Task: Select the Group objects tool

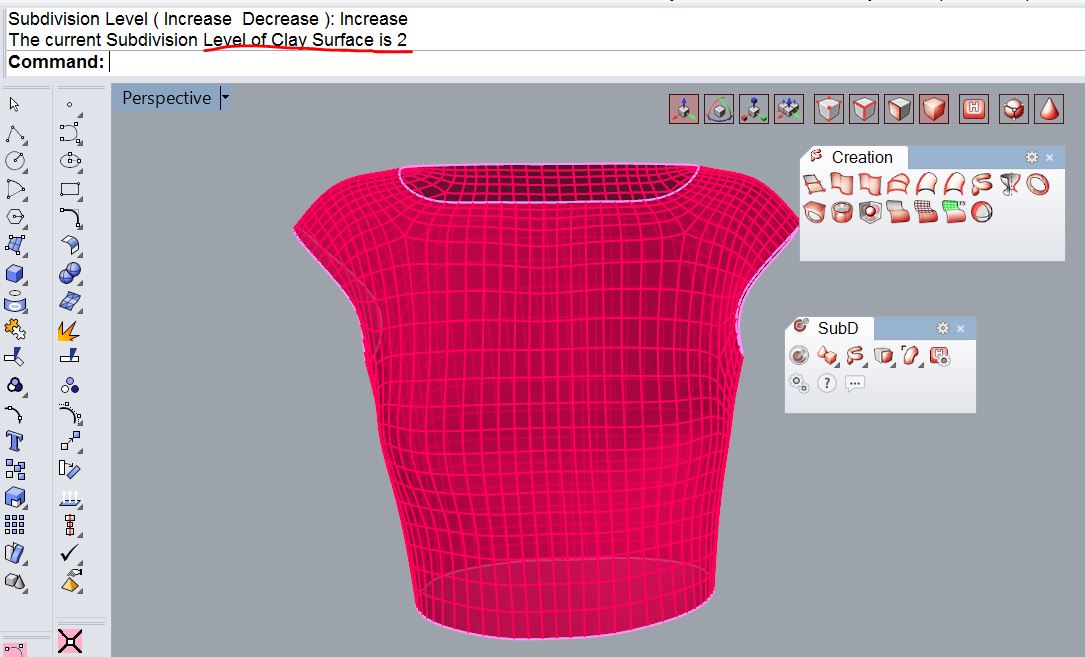Action: click(15, 386)
